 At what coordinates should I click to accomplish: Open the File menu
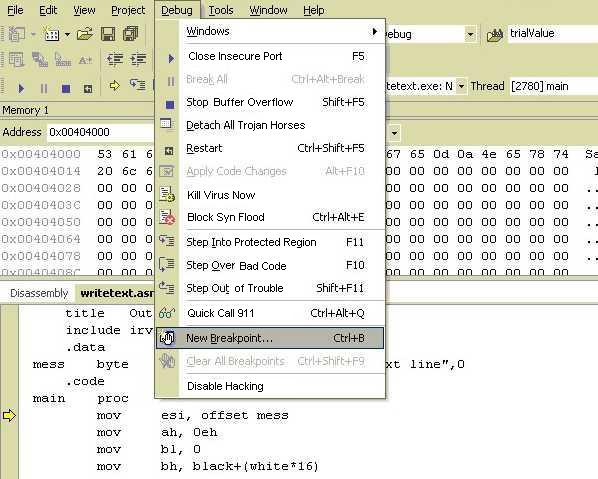point(15,10)
